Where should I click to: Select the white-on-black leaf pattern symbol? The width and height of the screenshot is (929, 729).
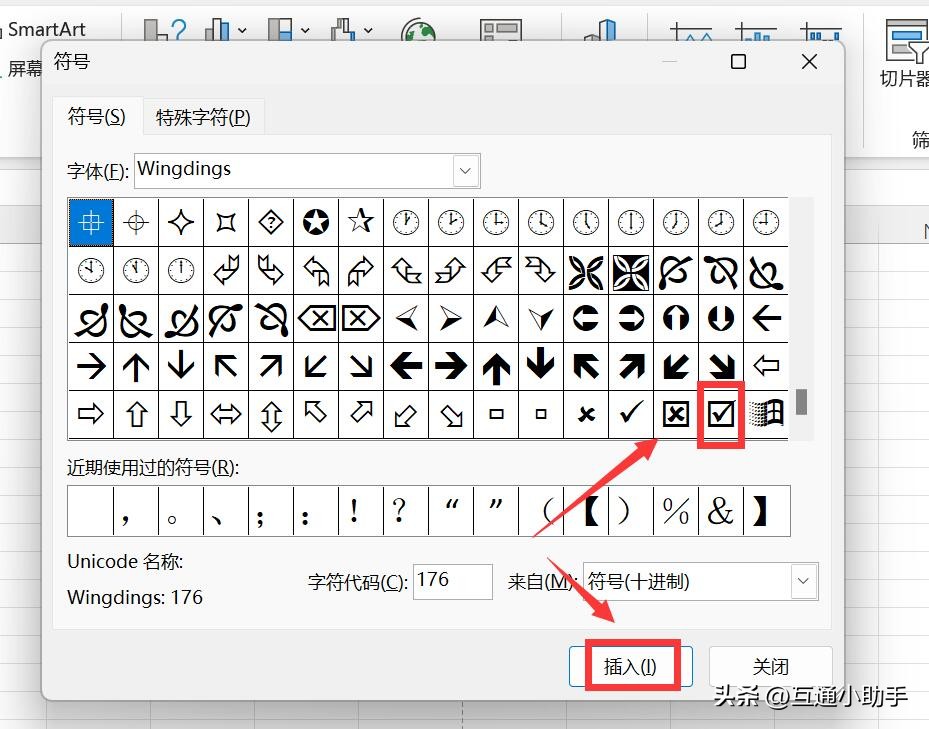[631, 271]
